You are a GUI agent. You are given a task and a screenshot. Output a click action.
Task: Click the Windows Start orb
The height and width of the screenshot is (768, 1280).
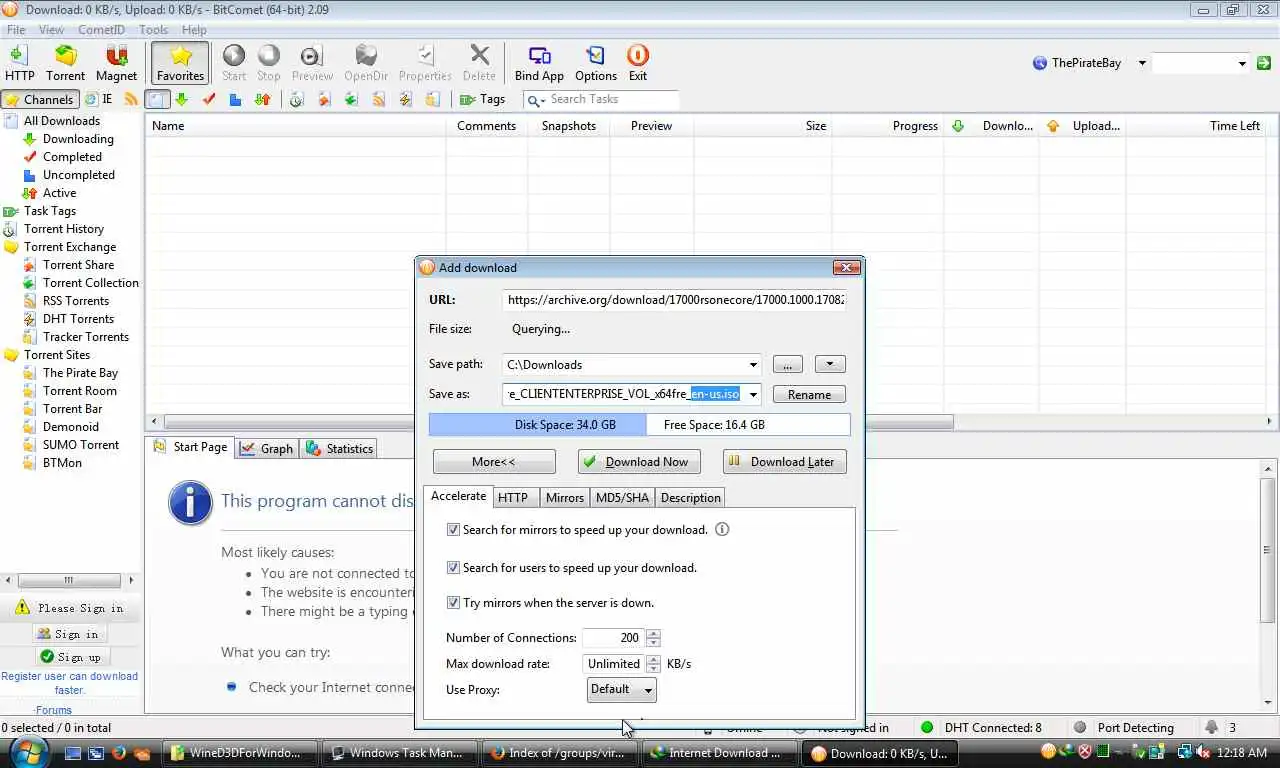tap(27, 752)
